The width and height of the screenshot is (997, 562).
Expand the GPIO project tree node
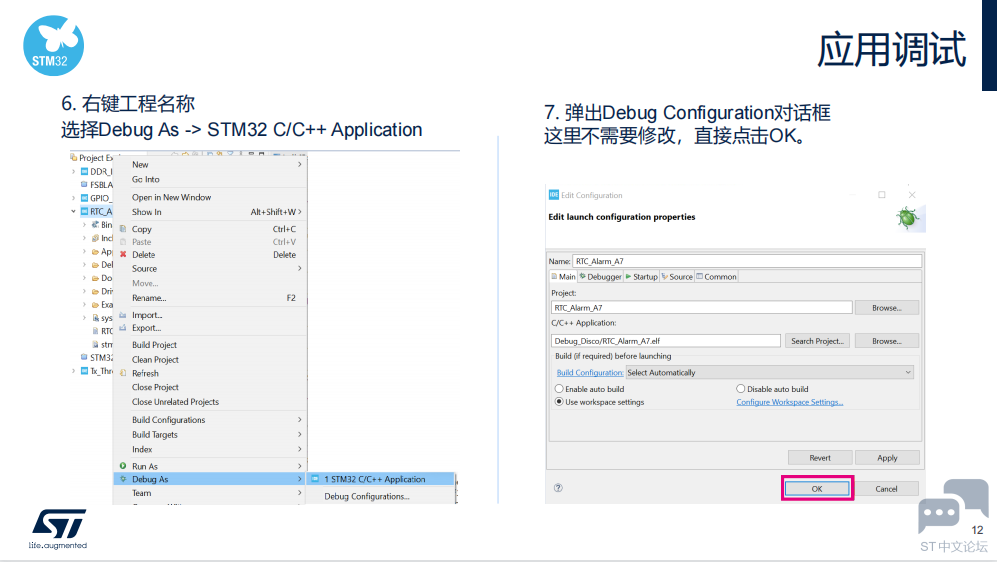(74, 198)
